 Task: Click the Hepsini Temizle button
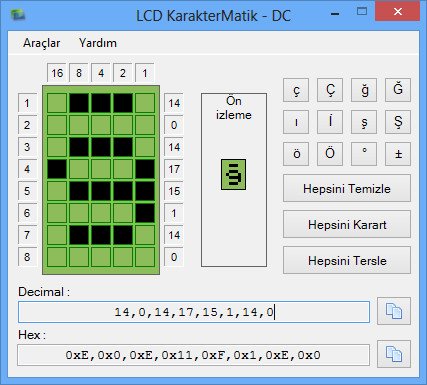(347, 188)
